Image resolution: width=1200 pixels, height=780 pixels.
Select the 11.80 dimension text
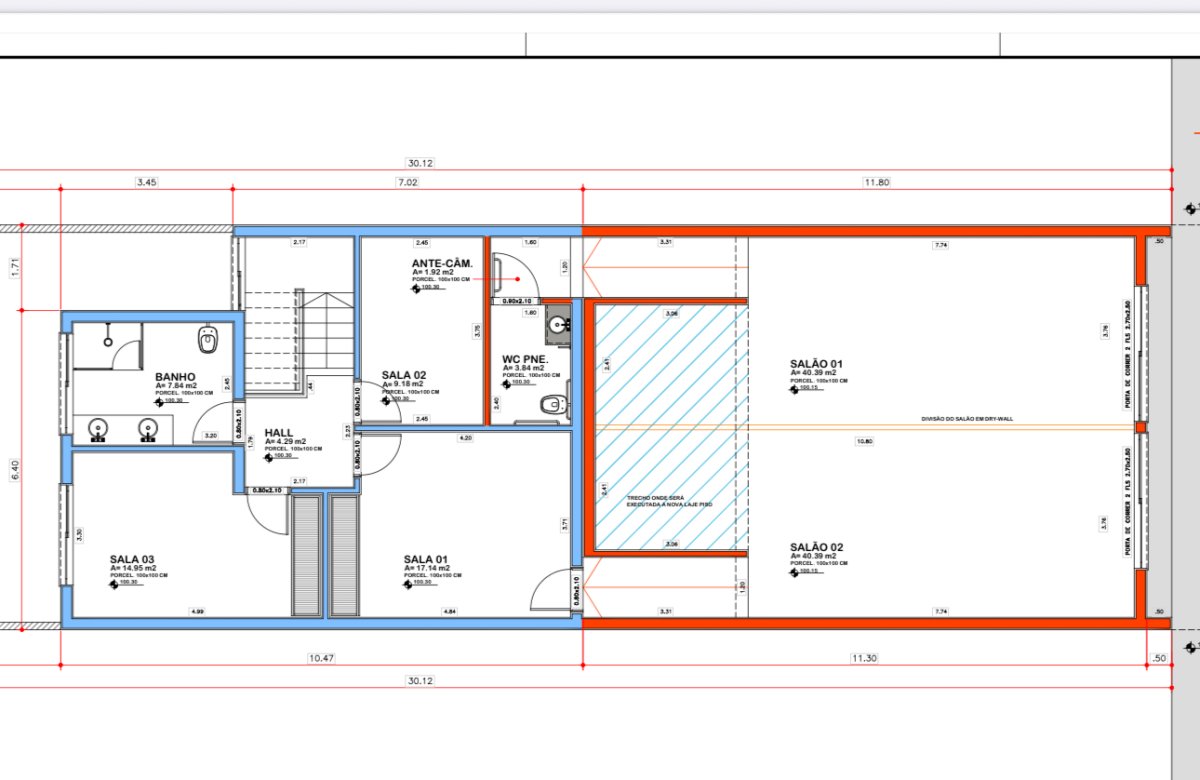tap(877, 182)
